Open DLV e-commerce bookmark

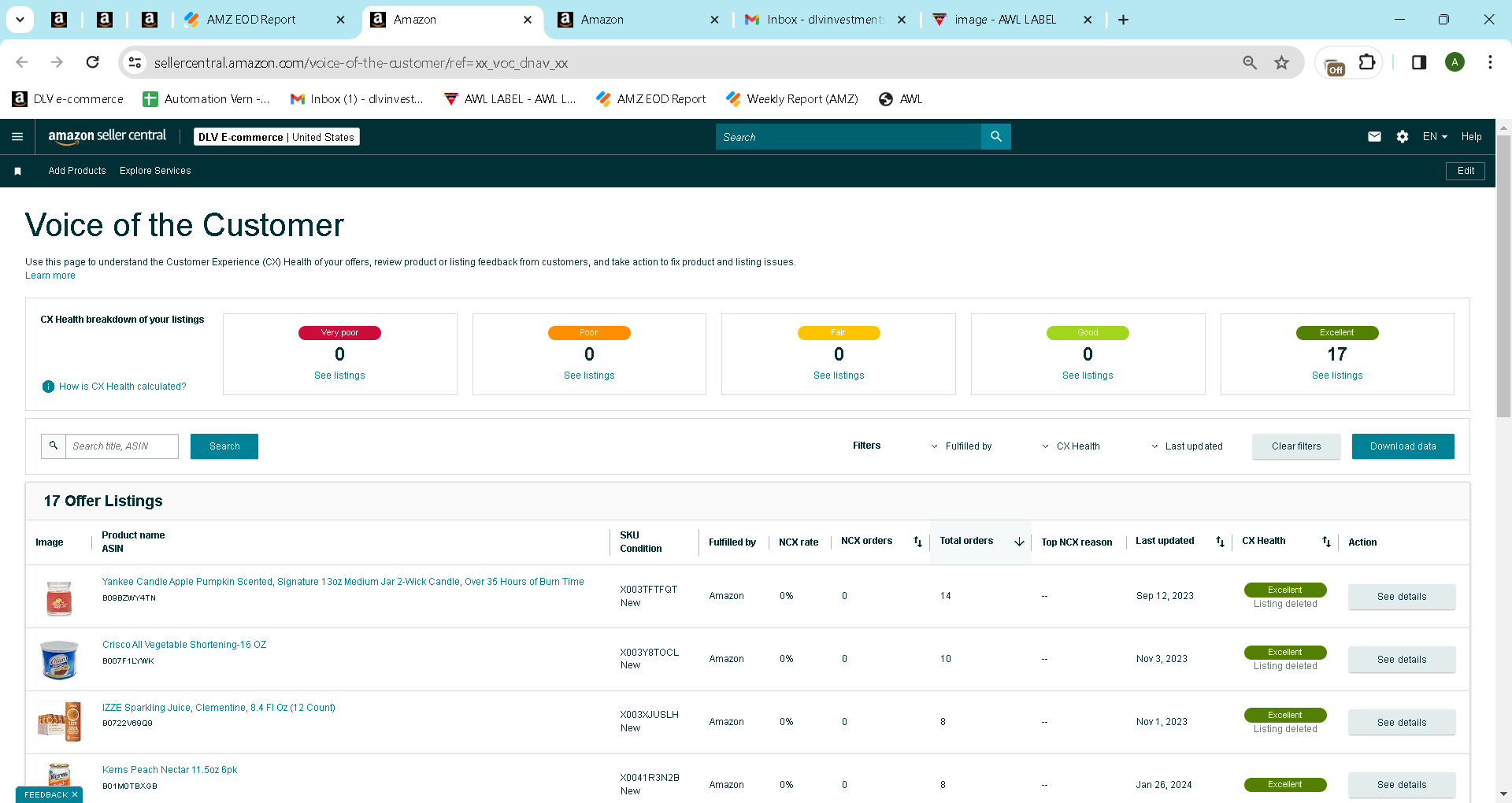pos(69,99)
